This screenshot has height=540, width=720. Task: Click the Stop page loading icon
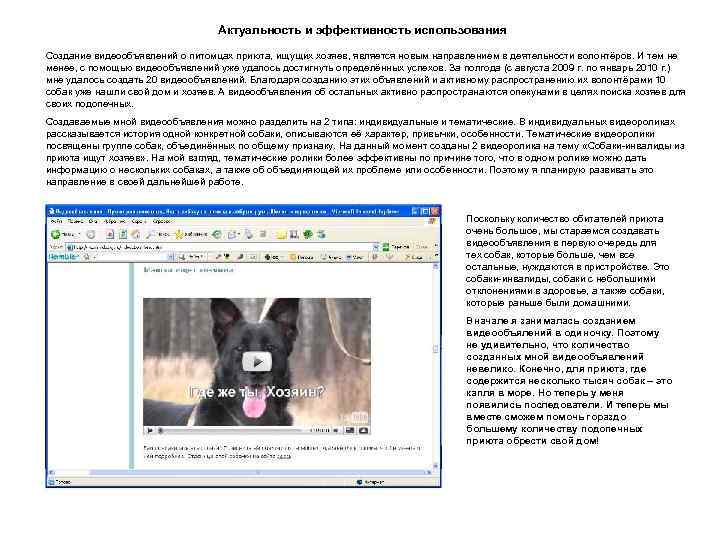pos(110,234)
